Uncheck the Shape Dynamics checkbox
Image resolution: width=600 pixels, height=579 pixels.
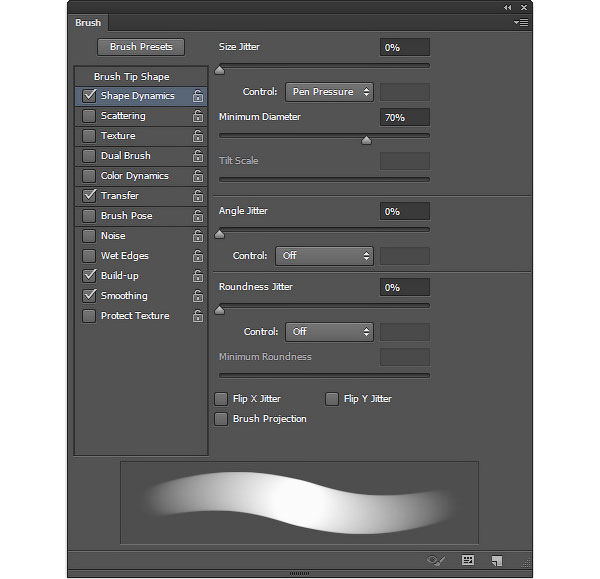89,96
